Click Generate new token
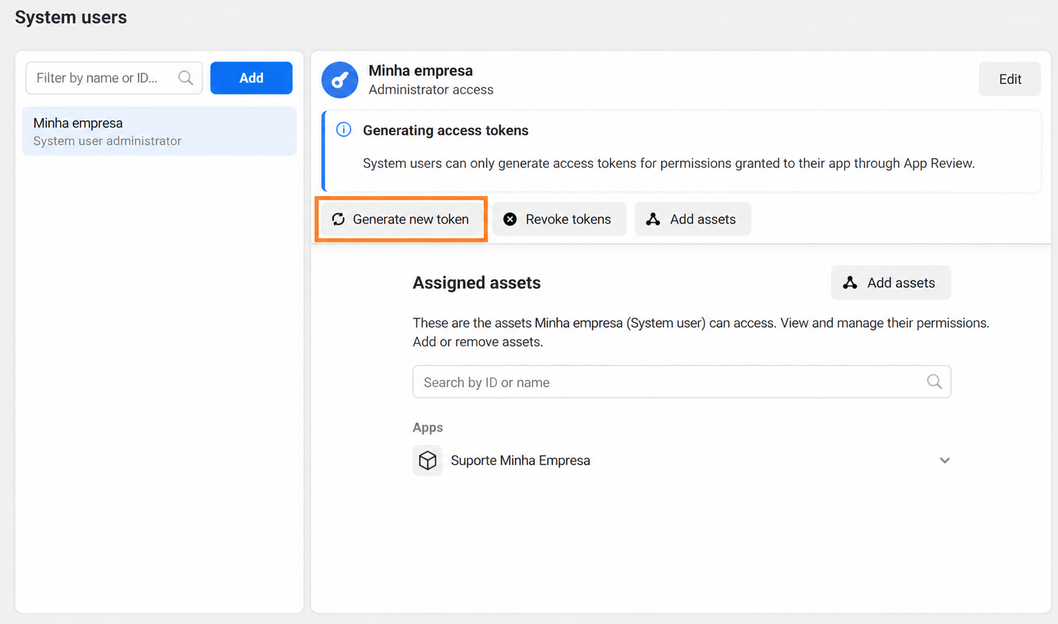 (401, 219)
